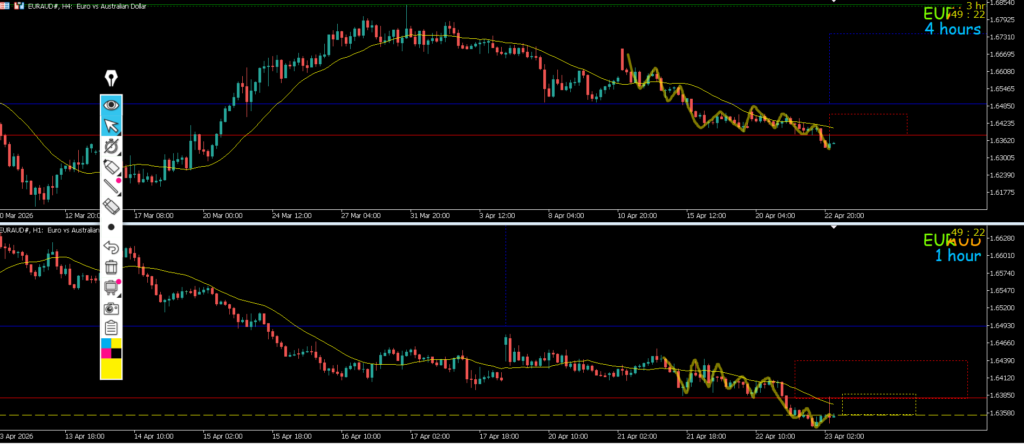The image size is (1024, 444).
Task: Take a screenshot with the camera icon
Action: click(111, 308)
